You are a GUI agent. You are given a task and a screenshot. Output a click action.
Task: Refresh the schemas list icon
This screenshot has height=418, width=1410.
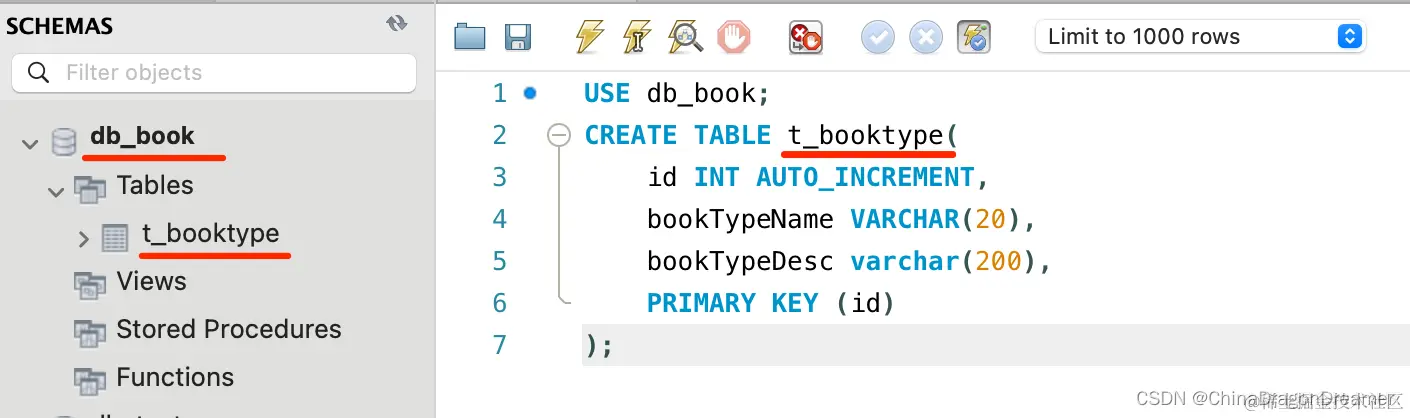click(397, 24)
